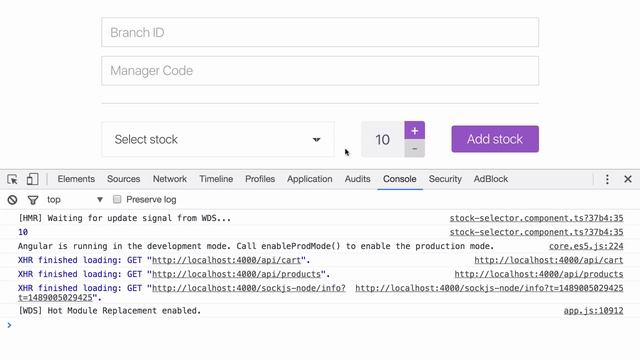Focus the Branch ID input field

[320, 32]
